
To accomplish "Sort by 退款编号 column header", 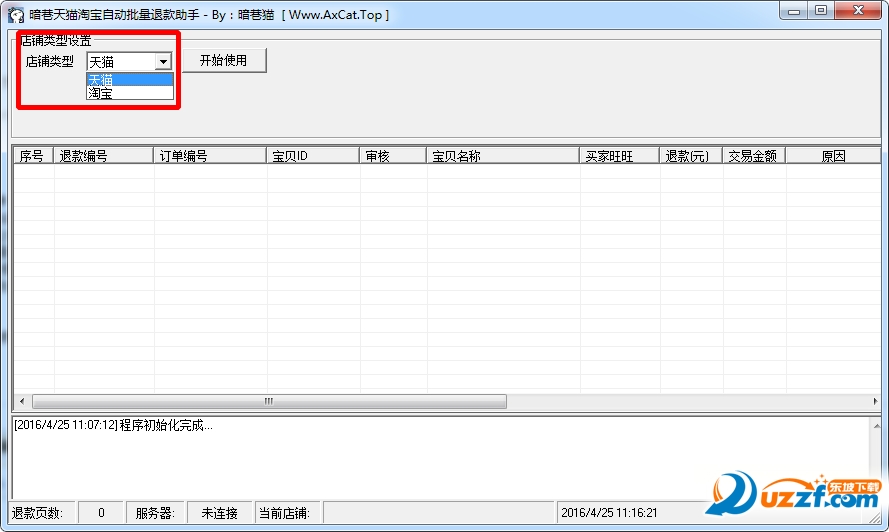I will [x=103, y=156].
